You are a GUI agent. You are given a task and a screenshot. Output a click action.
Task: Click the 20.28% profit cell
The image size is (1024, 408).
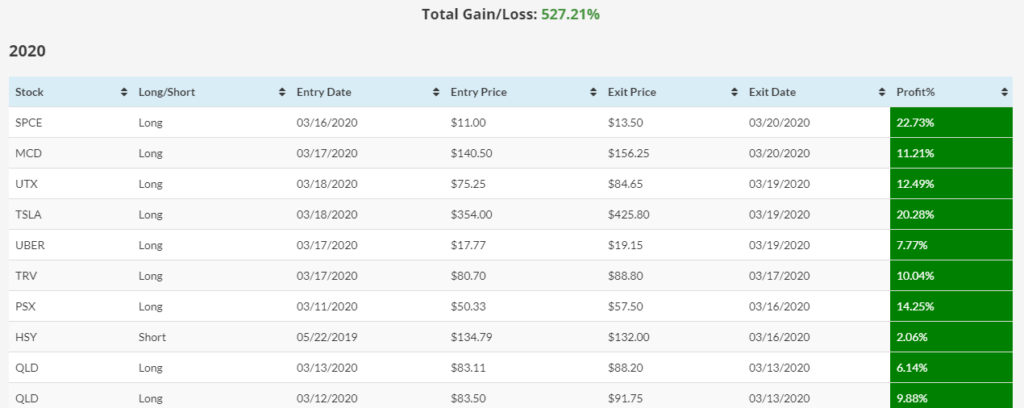[952, 215]
